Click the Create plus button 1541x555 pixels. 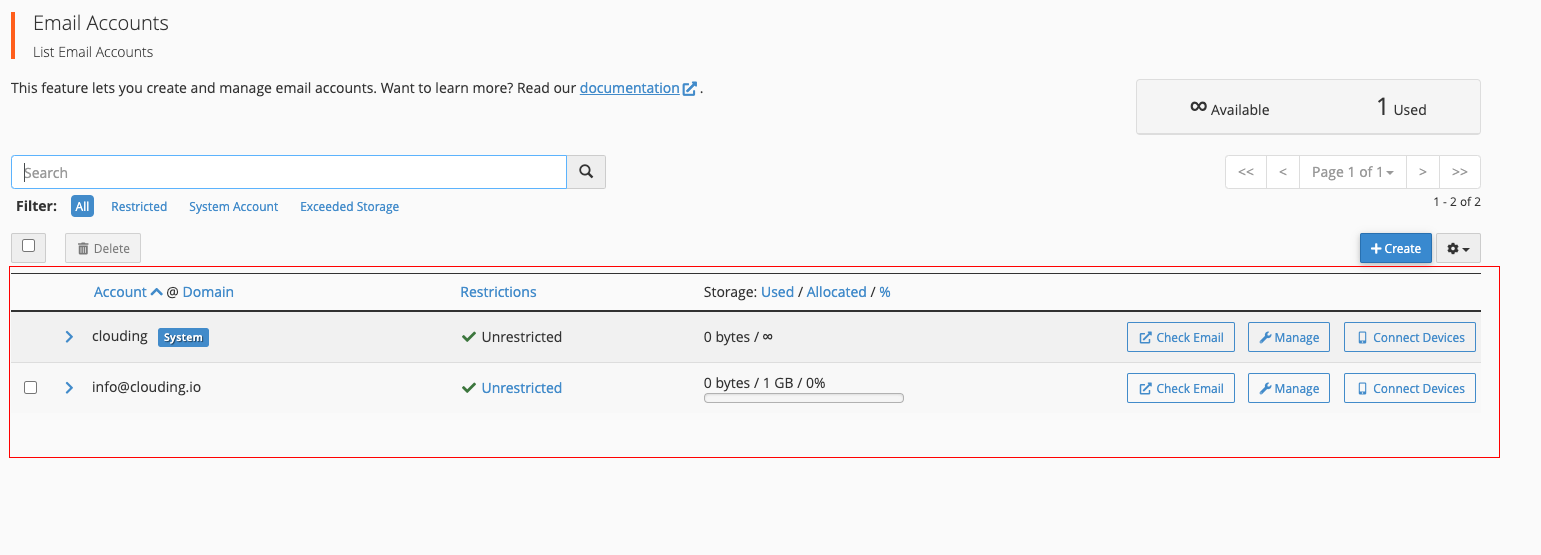(x=1396, y=248)
